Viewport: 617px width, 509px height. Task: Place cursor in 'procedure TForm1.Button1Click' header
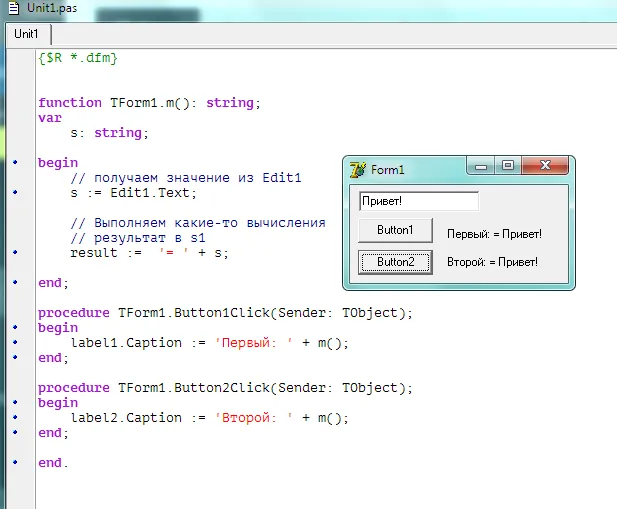(x=225, y=312)
